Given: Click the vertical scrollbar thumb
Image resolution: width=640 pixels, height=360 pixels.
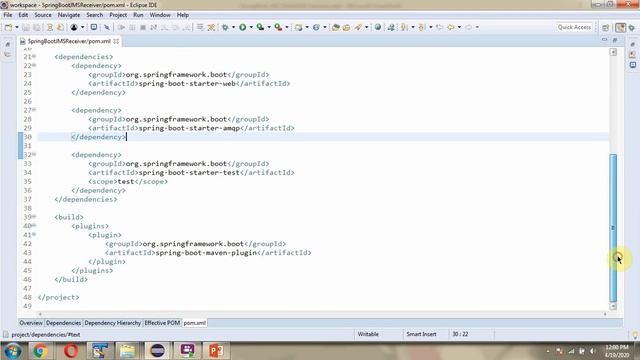Looking at the screenshot, I should click(x=613, y=228).
